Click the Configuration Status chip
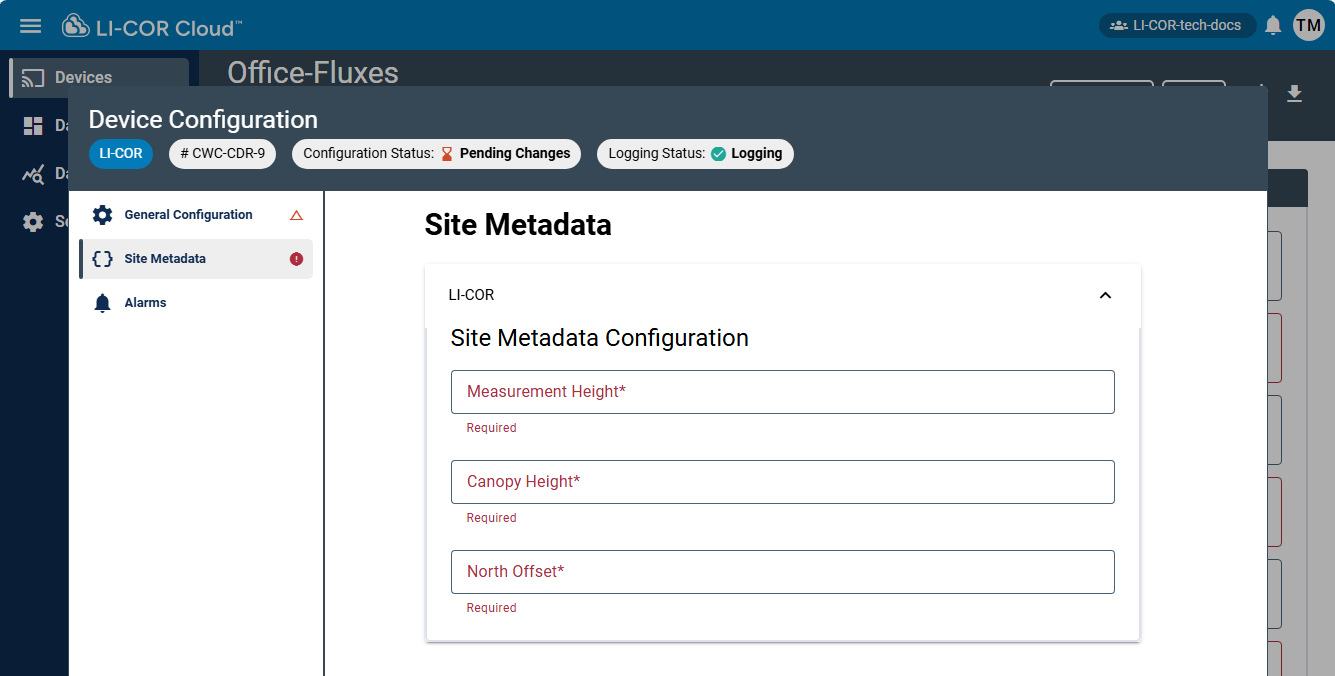Viewport: 1335px width, 676px height. point(436,154)
